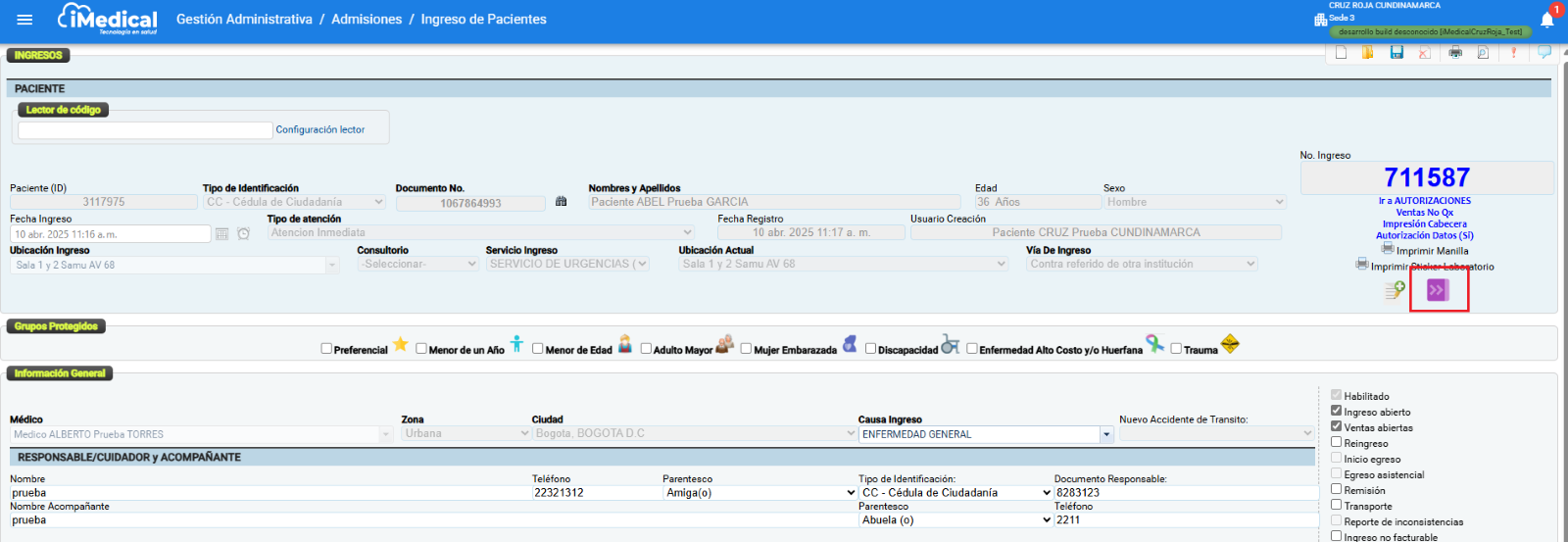Click the pregnant woman icon
Image resolution: width=1568 pixels, height=542 pixels.
tap(850, 344)
